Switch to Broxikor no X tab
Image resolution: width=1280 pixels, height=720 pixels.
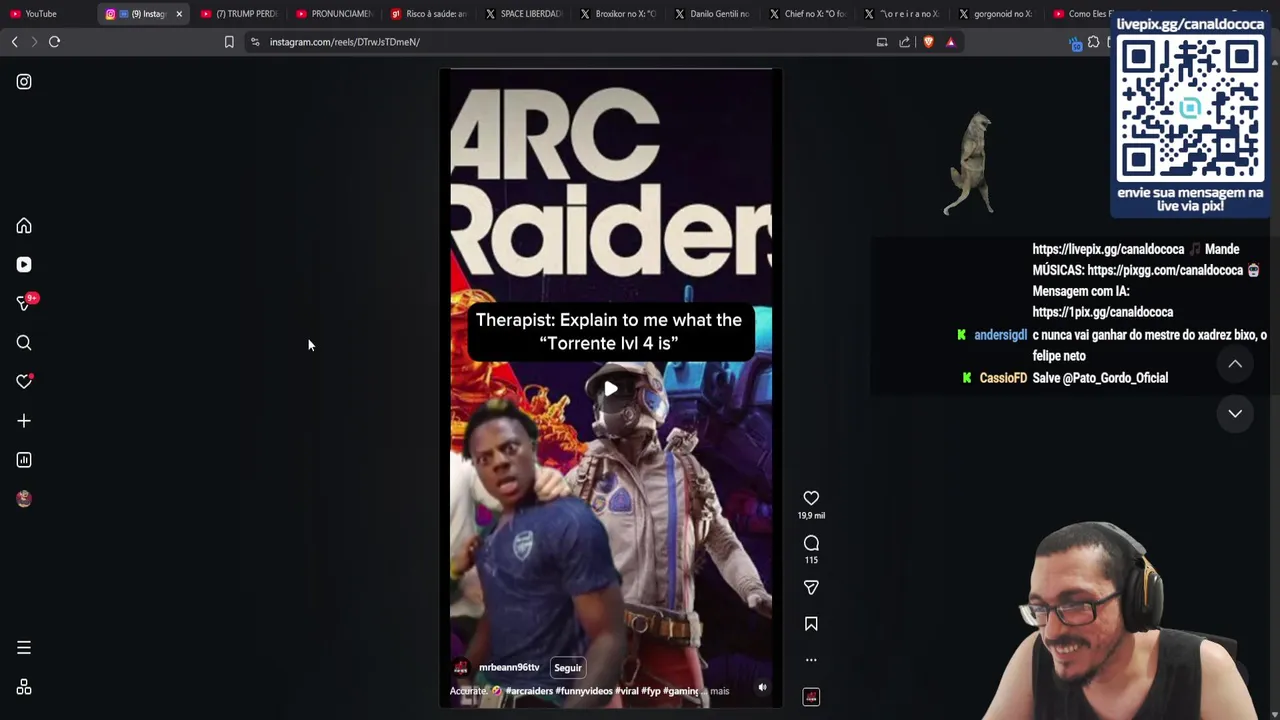coord(618,14)
